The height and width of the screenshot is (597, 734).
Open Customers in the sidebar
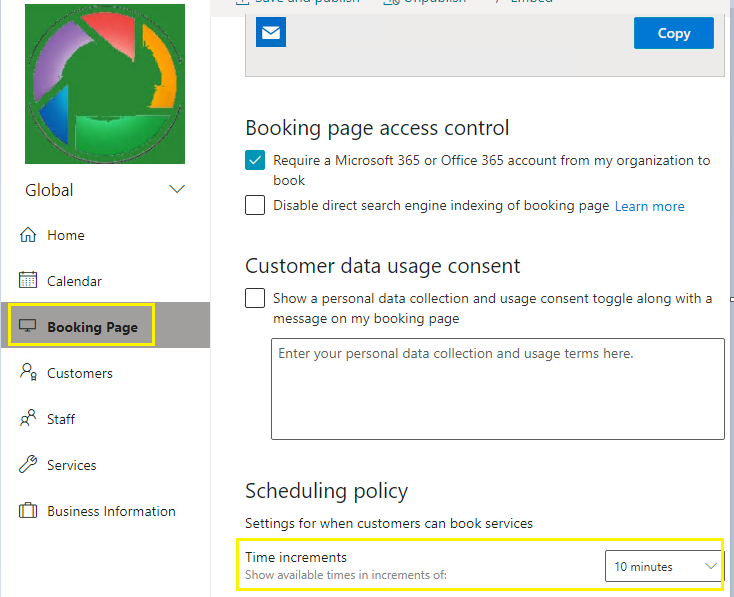pos(105,373)
